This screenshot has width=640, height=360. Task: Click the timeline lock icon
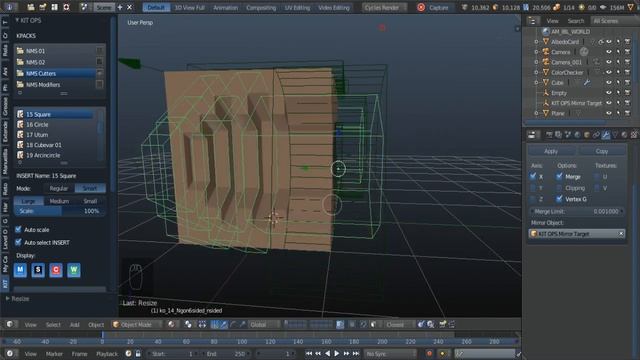point(138,353)
